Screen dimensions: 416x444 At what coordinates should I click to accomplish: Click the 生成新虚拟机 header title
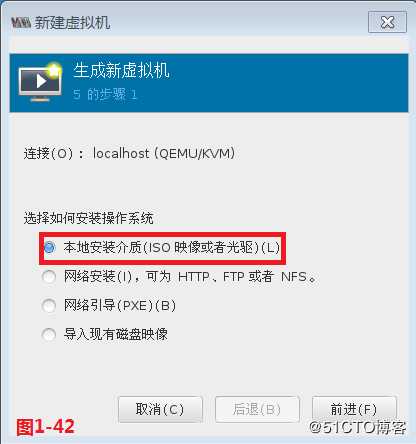(x=121, y=70)
